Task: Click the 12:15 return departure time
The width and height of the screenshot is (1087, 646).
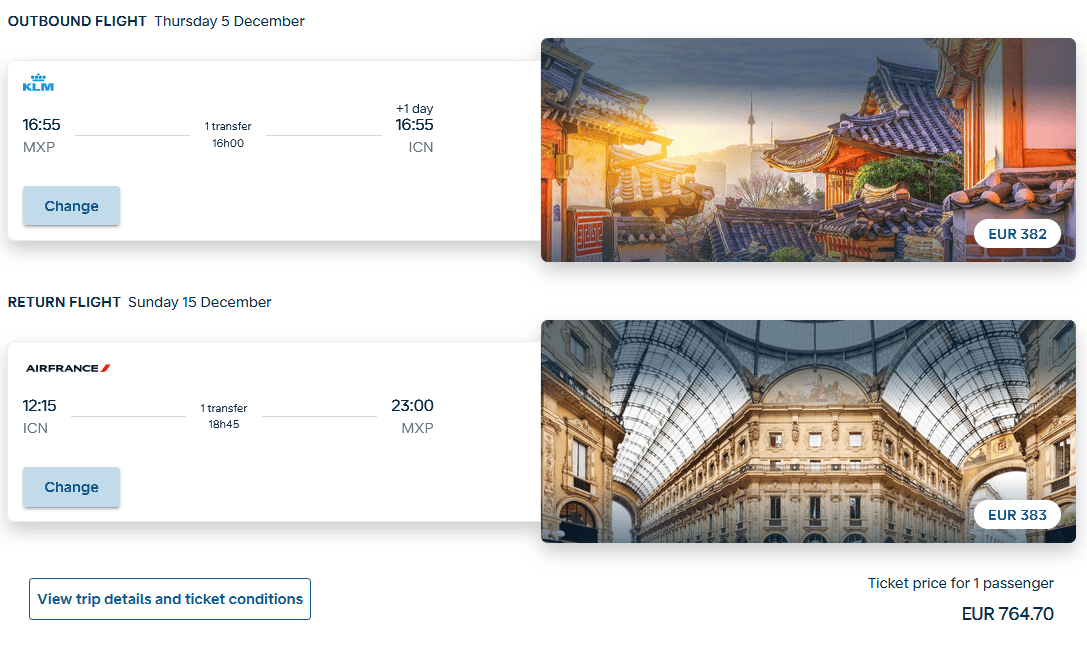Action: tap(40, 405)
